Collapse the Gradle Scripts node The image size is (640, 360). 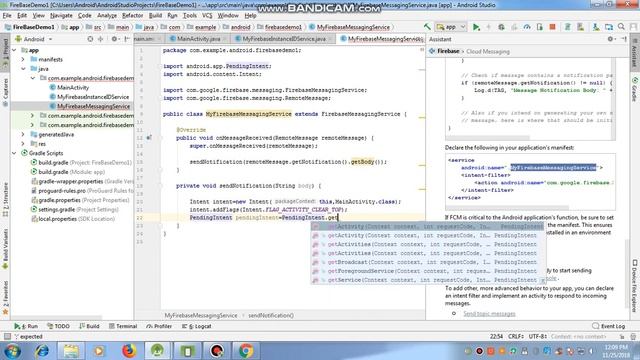15,153
